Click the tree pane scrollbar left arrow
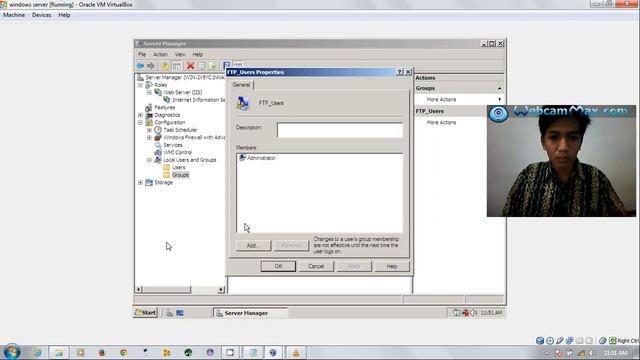 click(139, 289)
